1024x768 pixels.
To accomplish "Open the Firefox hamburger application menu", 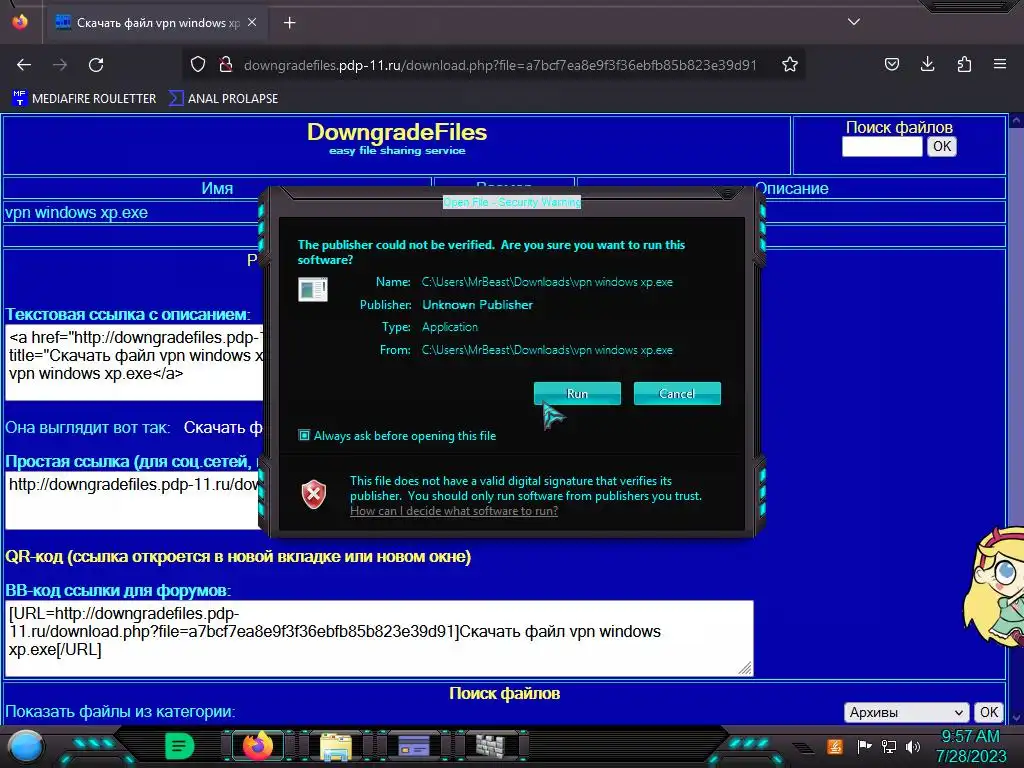I will [x=1000, y=64].
